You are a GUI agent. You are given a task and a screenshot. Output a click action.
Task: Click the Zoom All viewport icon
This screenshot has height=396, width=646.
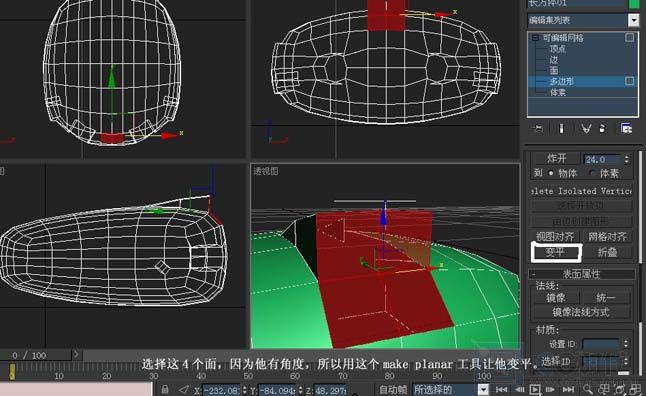tap(604, 389)
